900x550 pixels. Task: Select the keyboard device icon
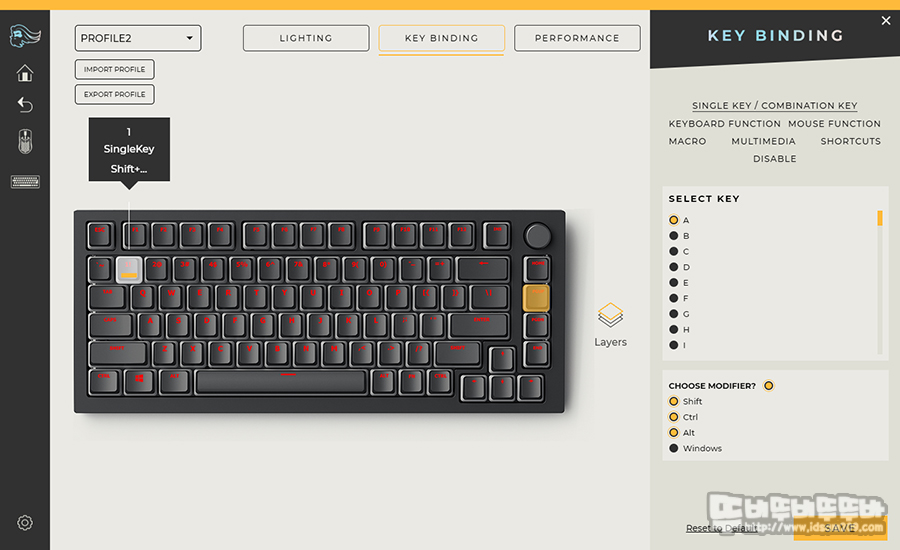[x=25, y=182]
